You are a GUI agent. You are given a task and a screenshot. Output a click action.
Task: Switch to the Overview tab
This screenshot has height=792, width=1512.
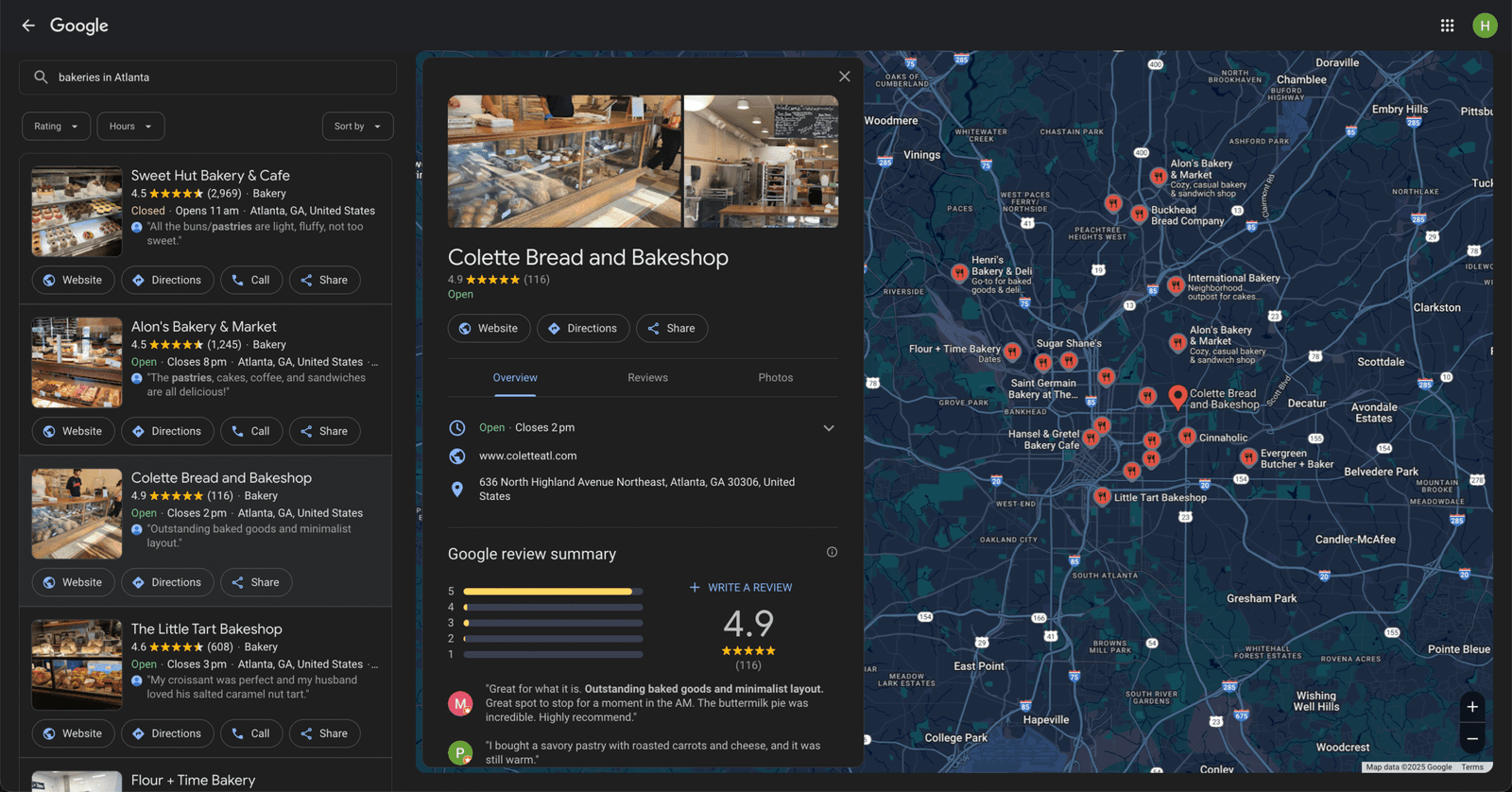pos(515,378)
